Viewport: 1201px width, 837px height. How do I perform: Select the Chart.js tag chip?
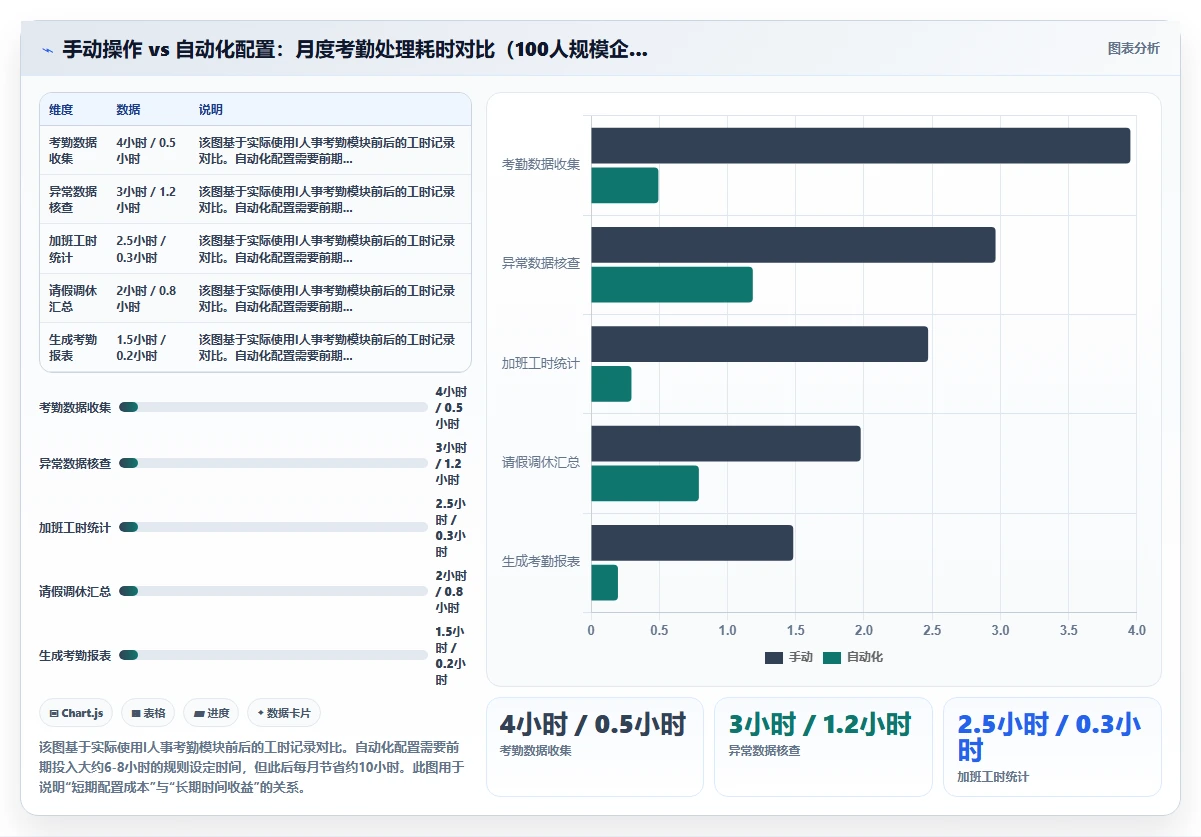pos(77,713)
